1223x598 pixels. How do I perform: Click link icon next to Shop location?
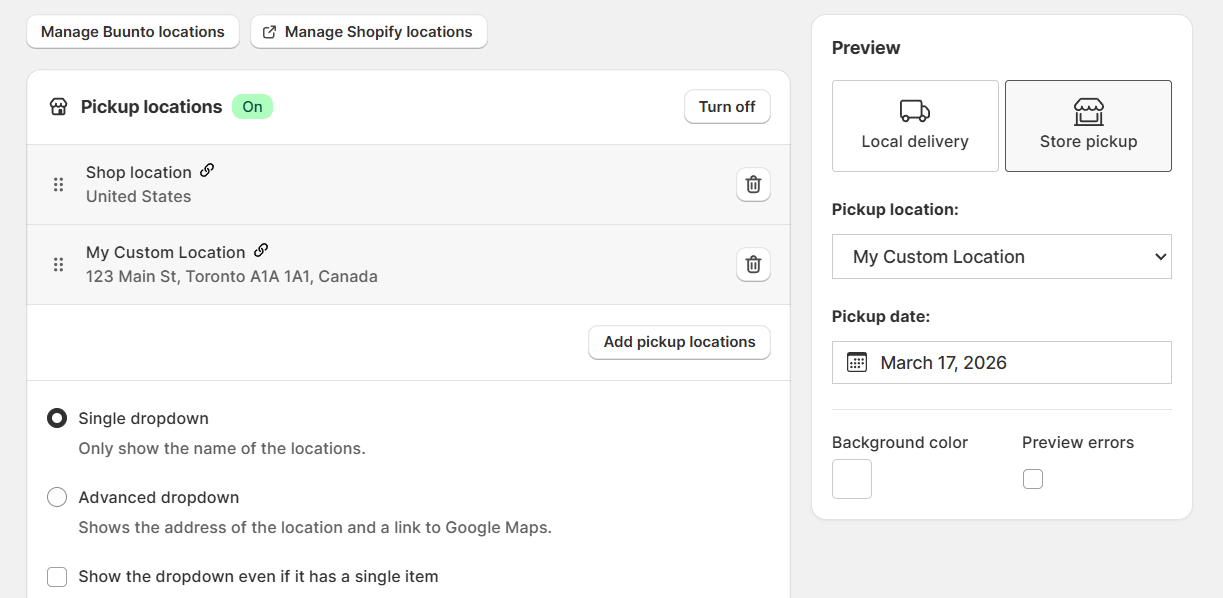click(x=207, y=171)
